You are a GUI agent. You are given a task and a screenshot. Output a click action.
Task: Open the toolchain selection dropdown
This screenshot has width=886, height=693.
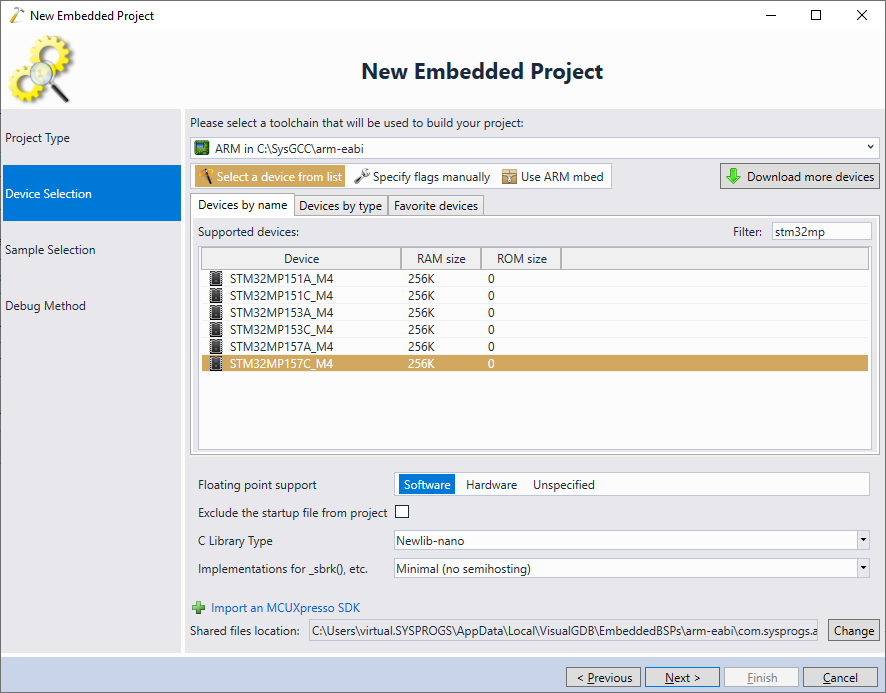870,147
